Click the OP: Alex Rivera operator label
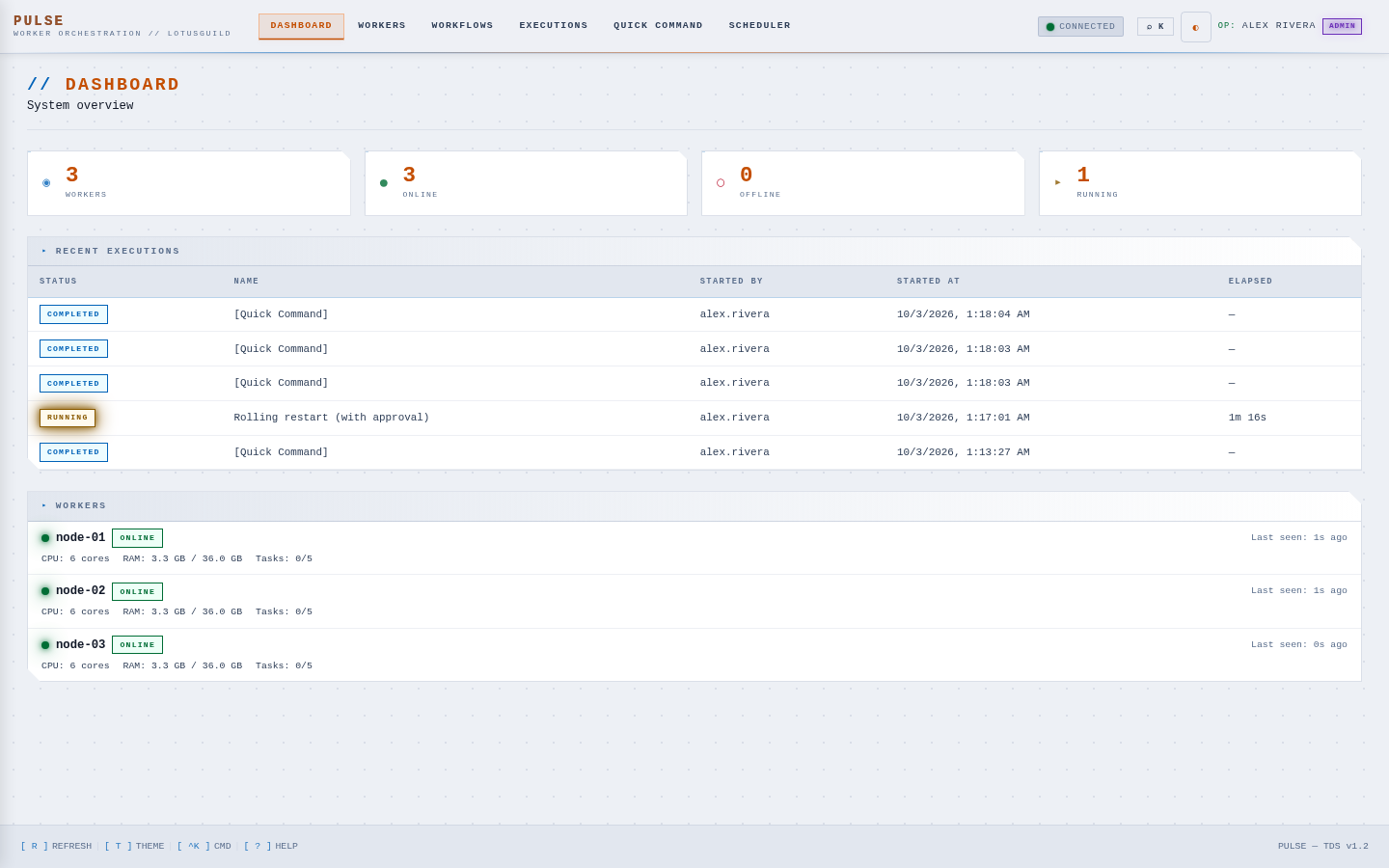 tap(1266, 26)
